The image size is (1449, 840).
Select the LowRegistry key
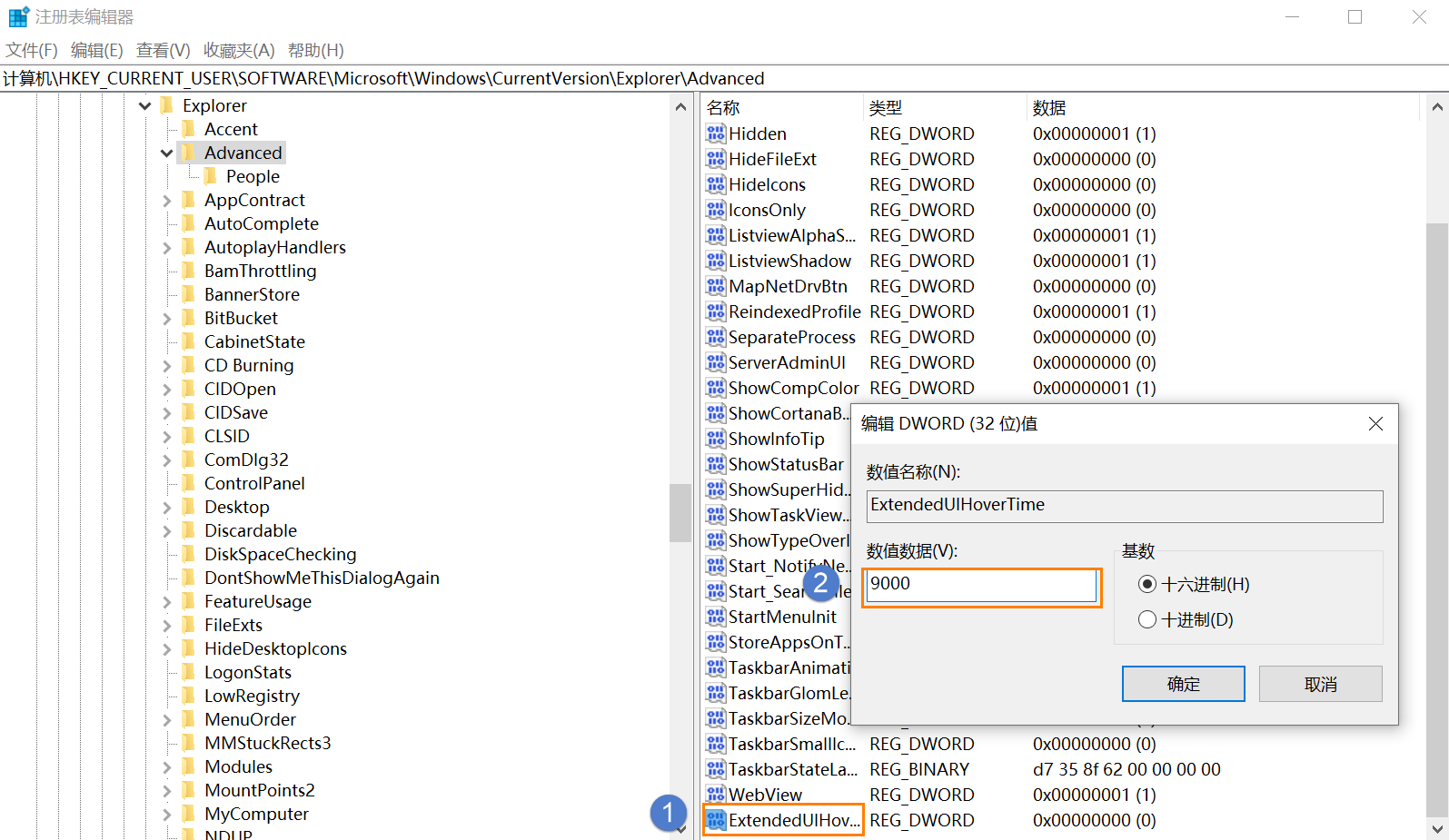252,697
